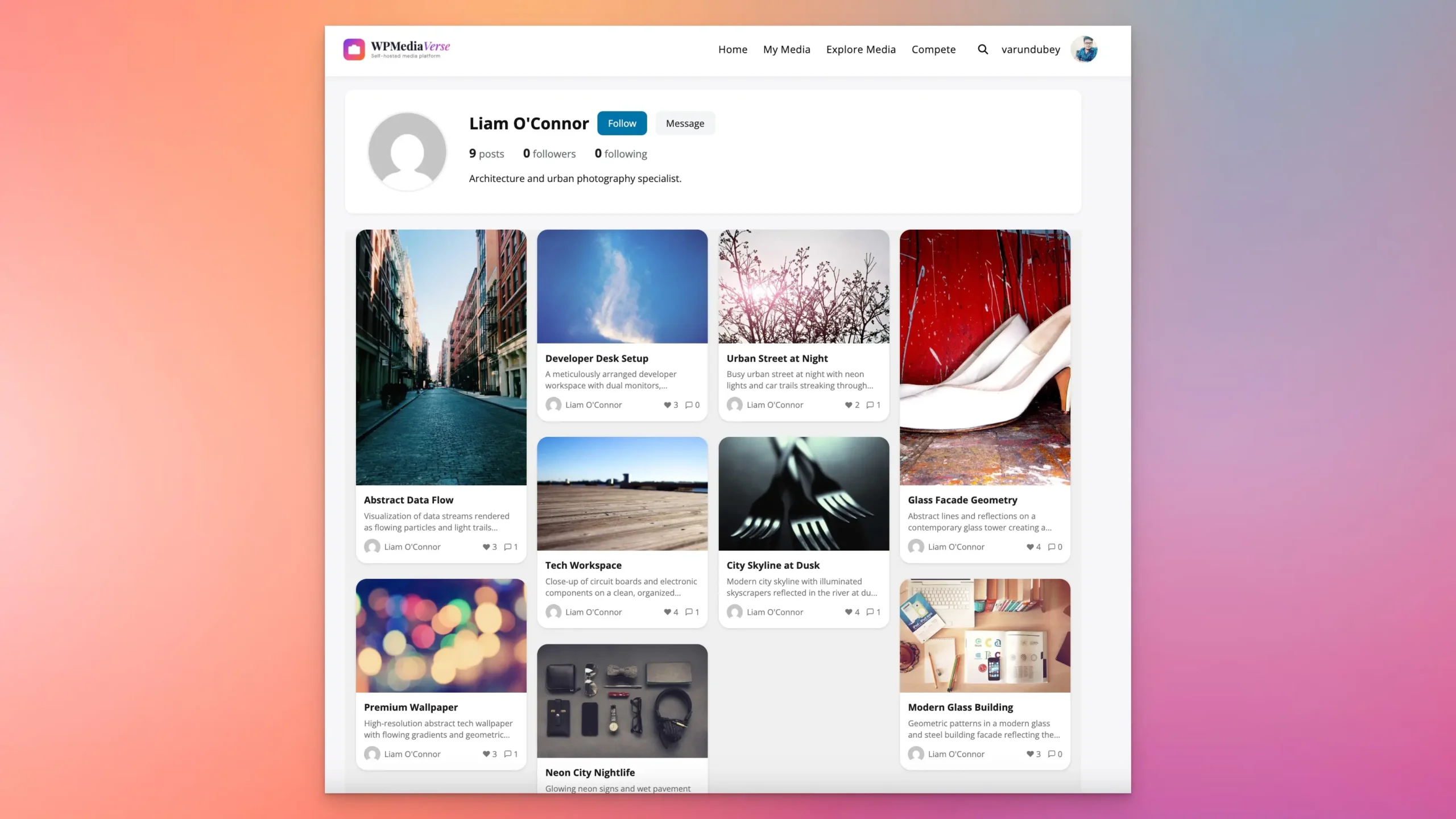Click the WPMediaVerse logo icon
Screen dimensions: 1456x819
354,49
